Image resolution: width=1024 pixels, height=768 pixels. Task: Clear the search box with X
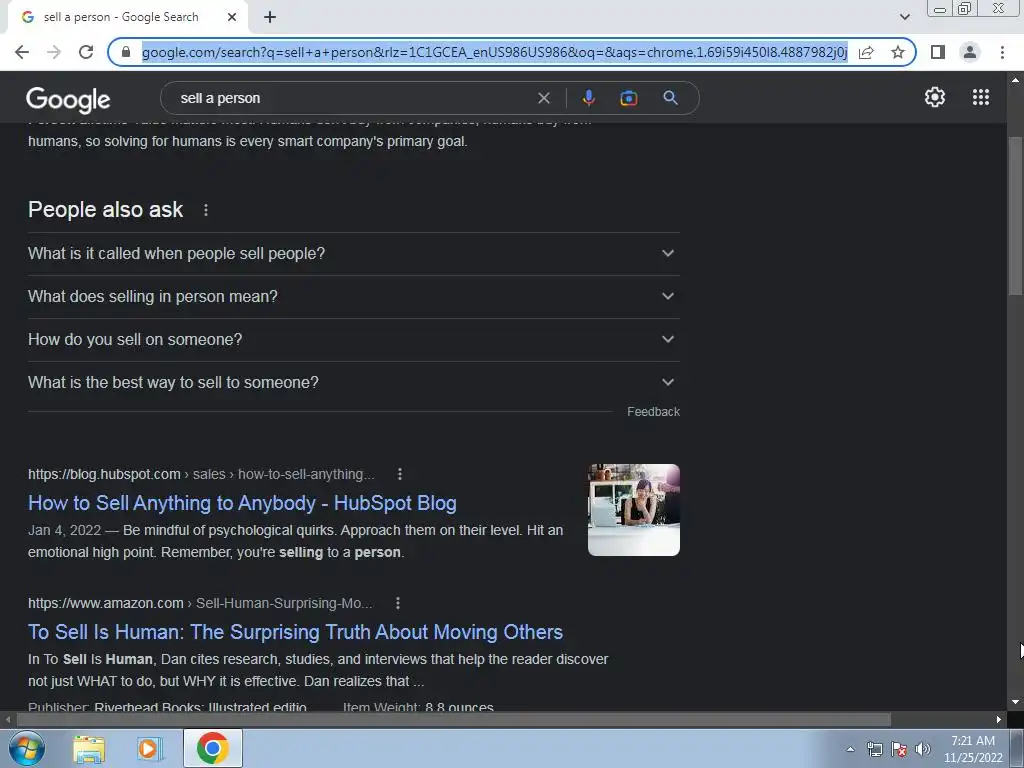[x=543, y=98]
